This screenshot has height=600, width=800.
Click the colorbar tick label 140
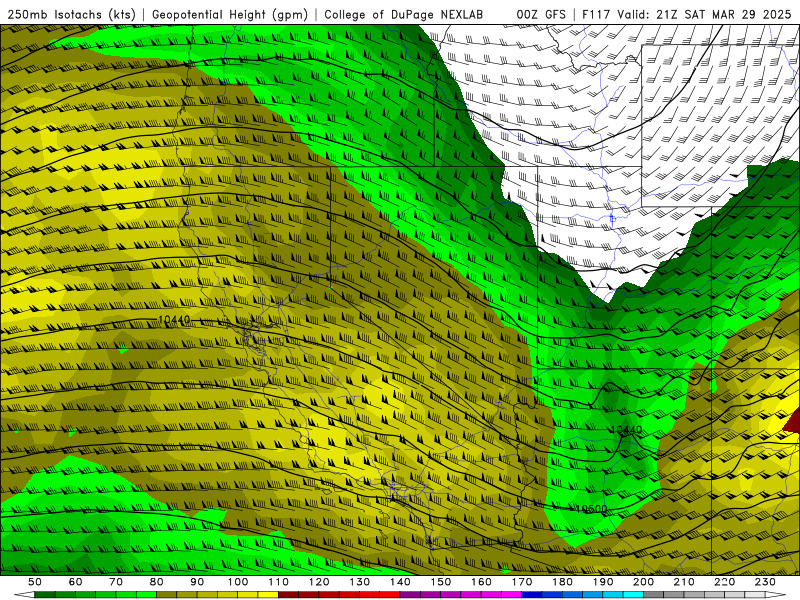click(x=400, y=582)
